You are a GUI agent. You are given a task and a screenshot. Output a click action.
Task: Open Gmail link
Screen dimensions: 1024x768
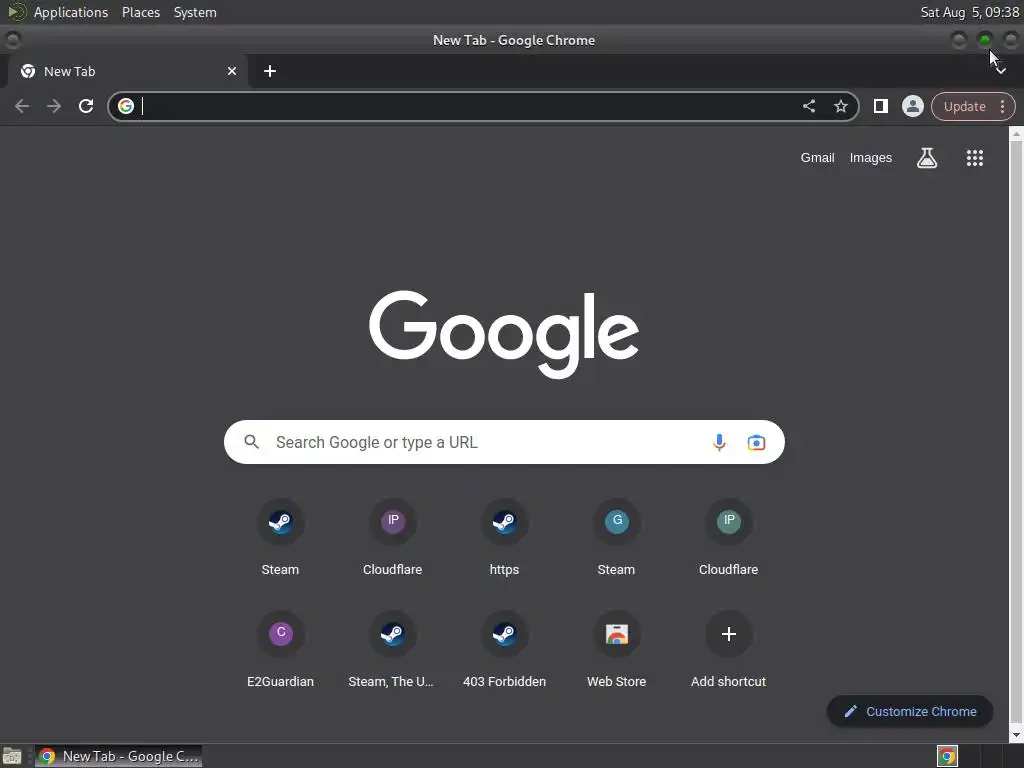[817, 157]
